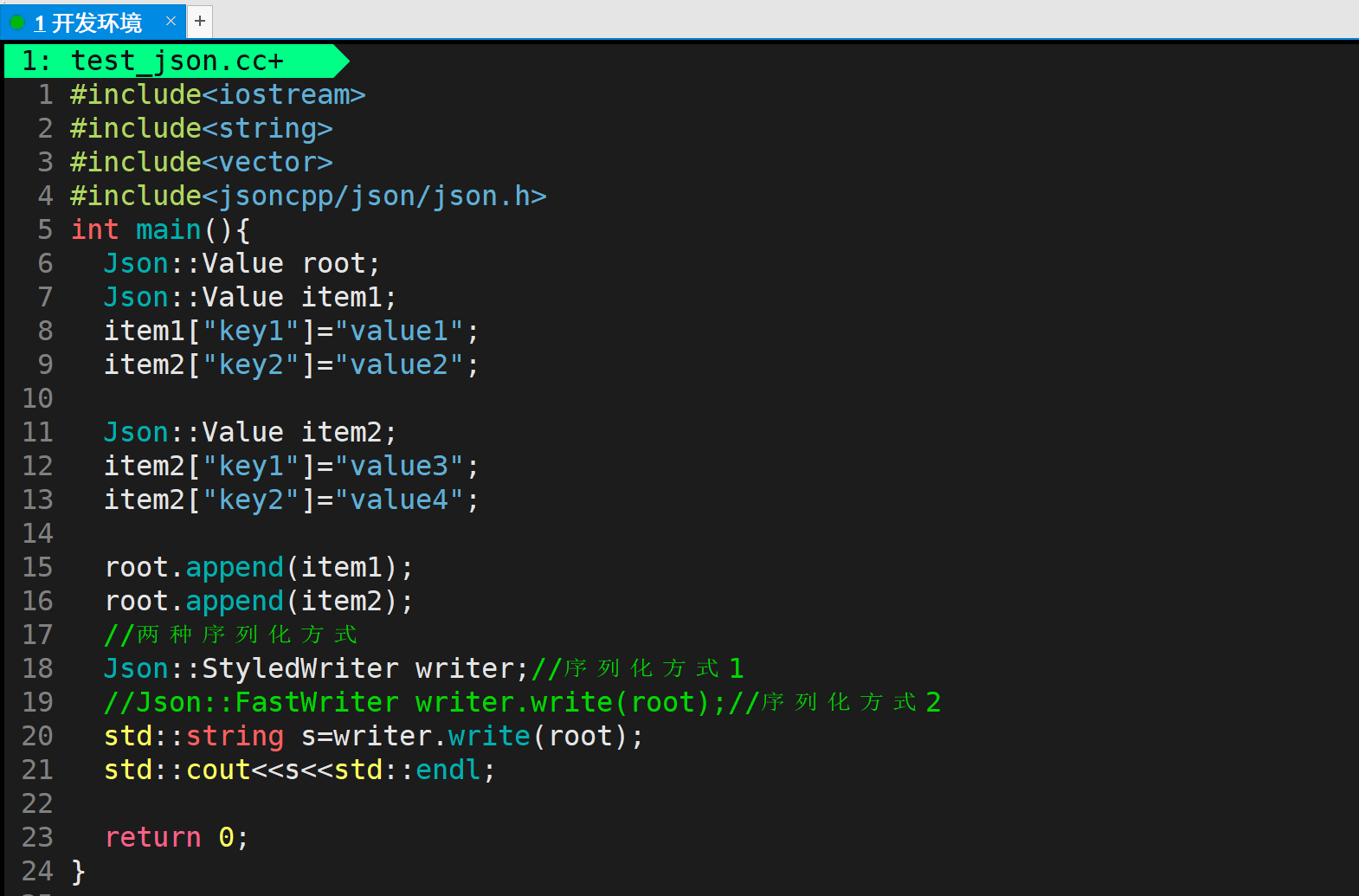The width and height of the screenshot is (1359, 896).
Task: Click the return 0; statement
Action: click(x=177, y=837)
